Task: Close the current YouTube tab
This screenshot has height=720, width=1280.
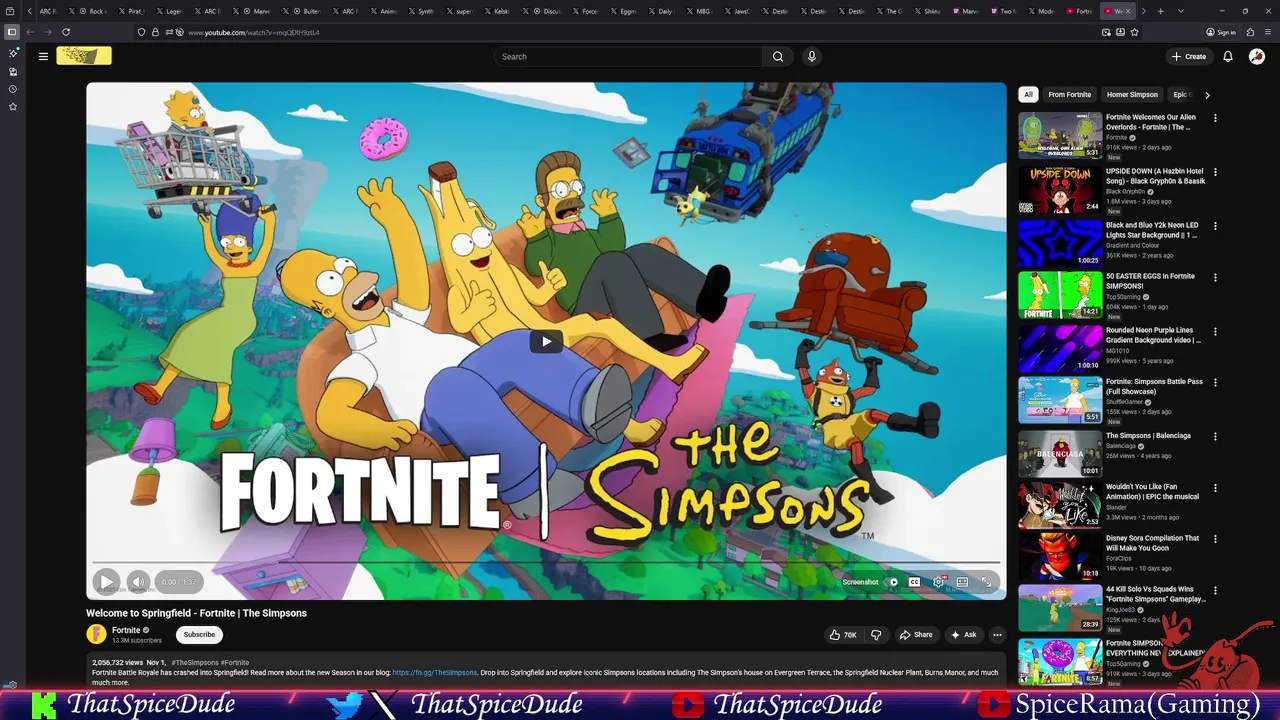Action: click(1129, 11)
